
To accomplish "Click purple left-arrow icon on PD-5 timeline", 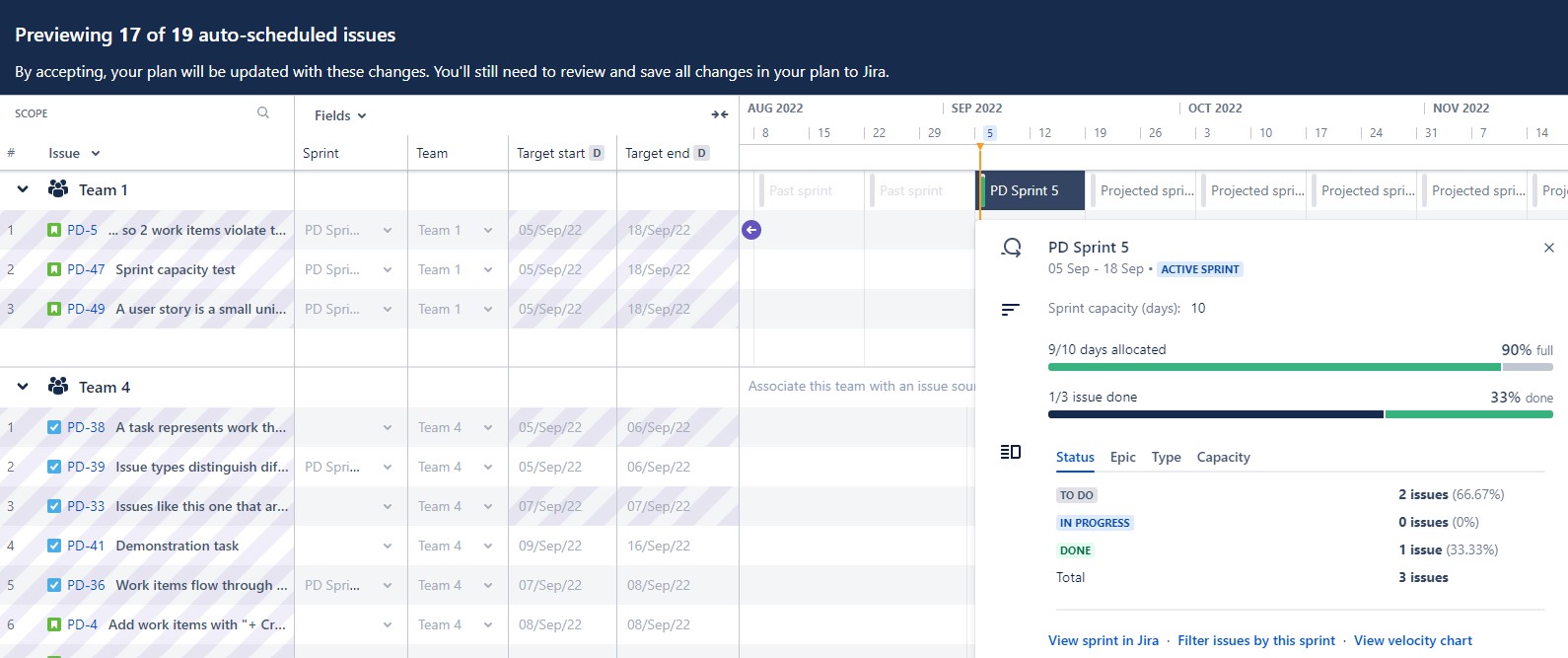I will tap(751, 230).
